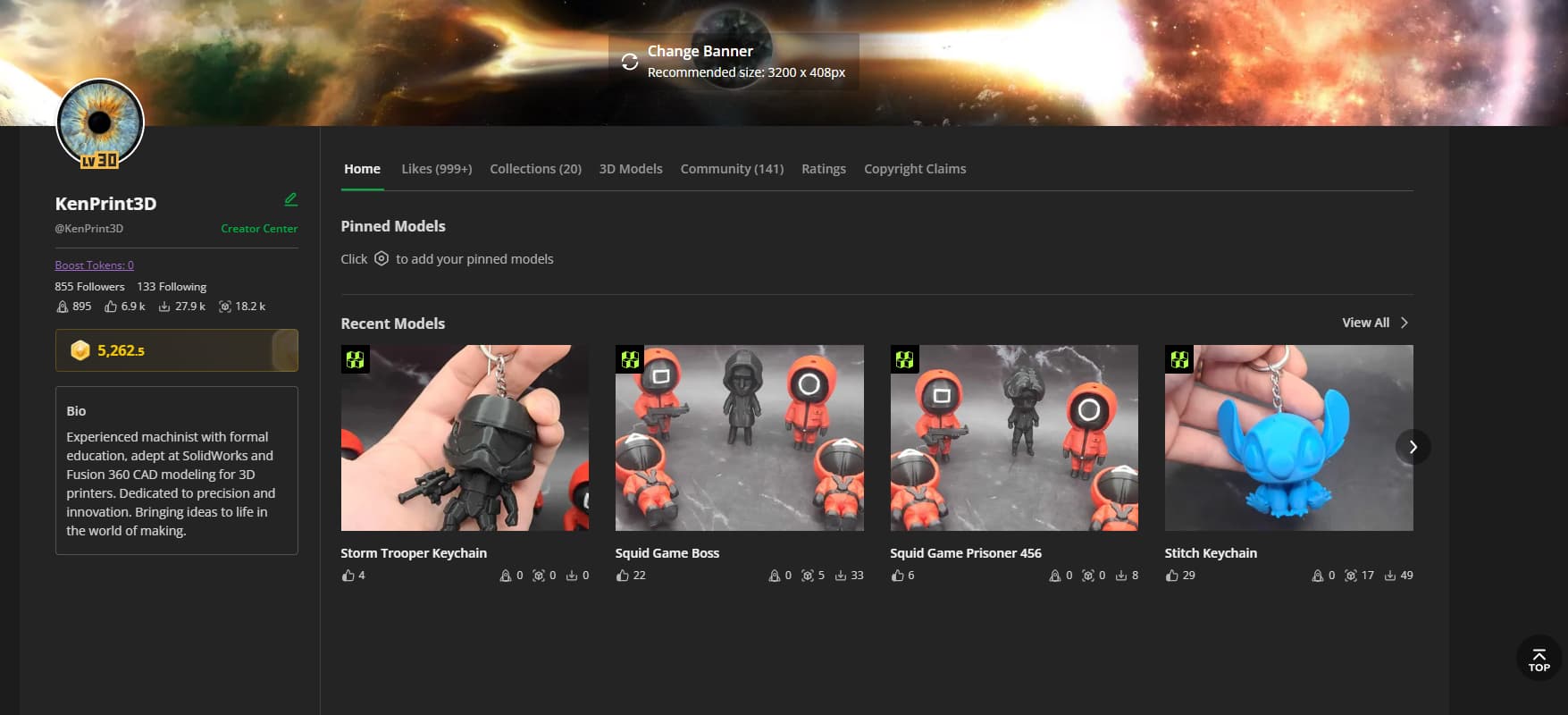Open the Community (141) tab
This screenshot has height=715, width=1568.
732,169
